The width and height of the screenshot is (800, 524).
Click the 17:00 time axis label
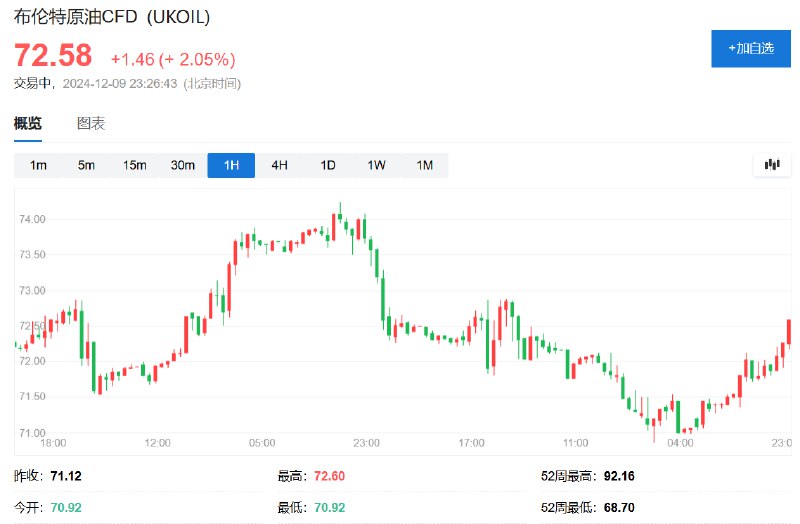471,443
